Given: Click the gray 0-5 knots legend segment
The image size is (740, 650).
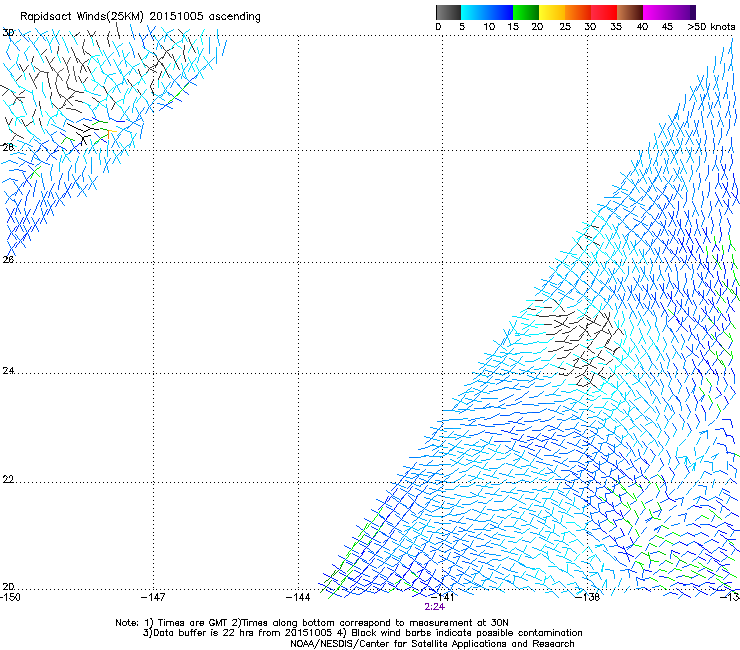Looking at the screenshot, I should 448,12.
